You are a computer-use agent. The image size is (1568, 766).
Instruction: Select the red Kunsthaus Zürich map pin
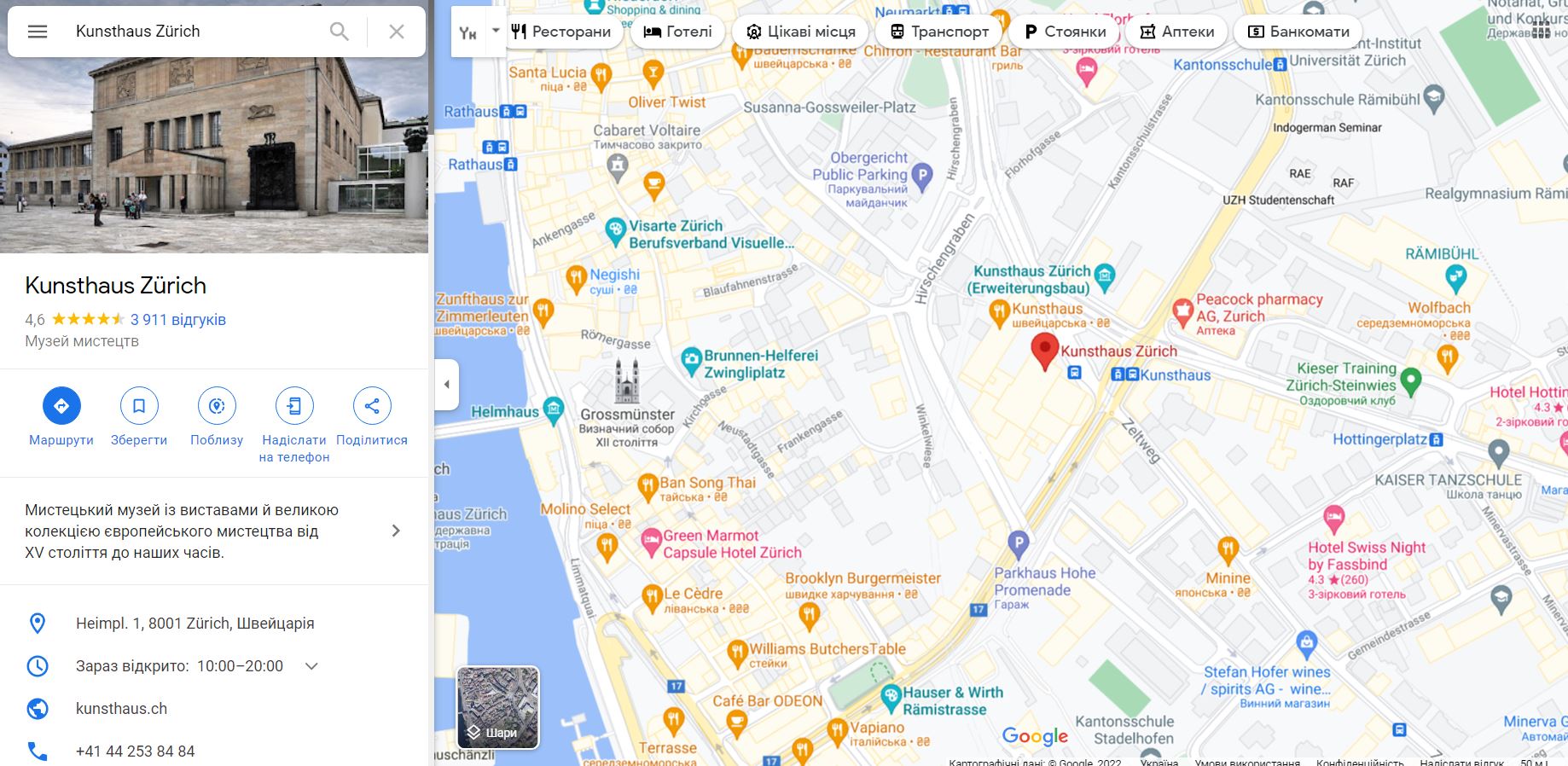[1045, 351]
